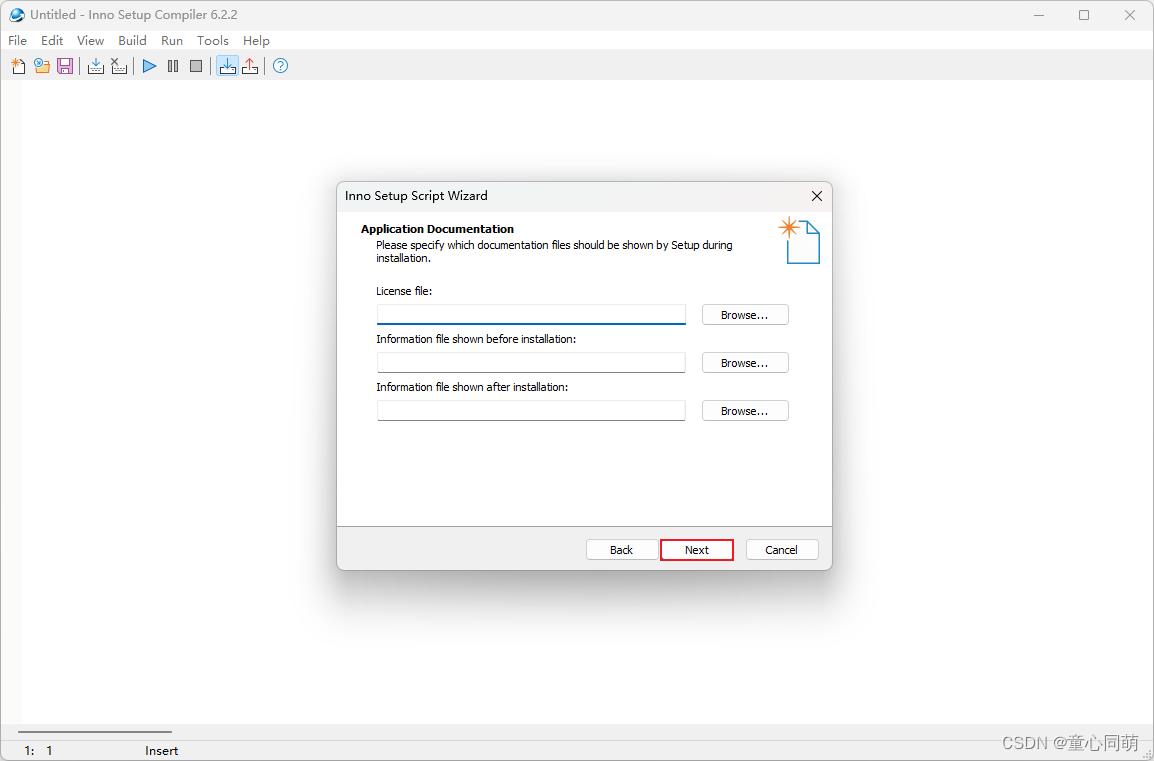Viewport: 1154px width, 761px height.
Task: Open the Edit menu
Action: coord(52,40)
